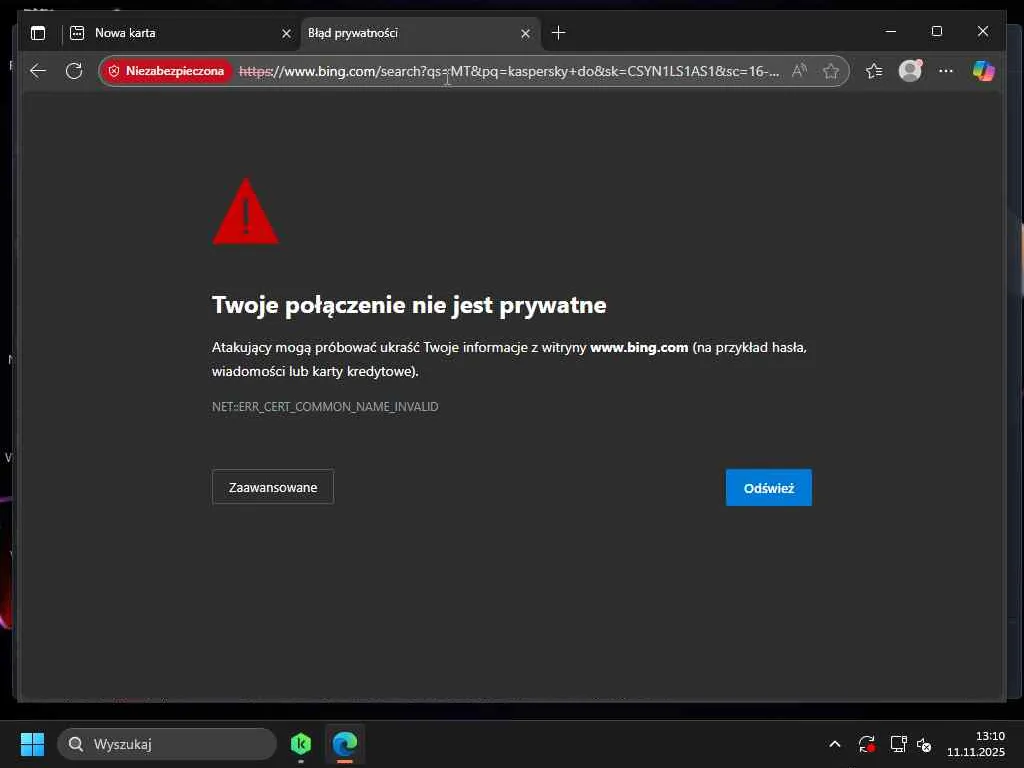The height and width of the screenshot is (768, 1024).
Task: Open the network status tray icon
Action: (x=899, y=744)
